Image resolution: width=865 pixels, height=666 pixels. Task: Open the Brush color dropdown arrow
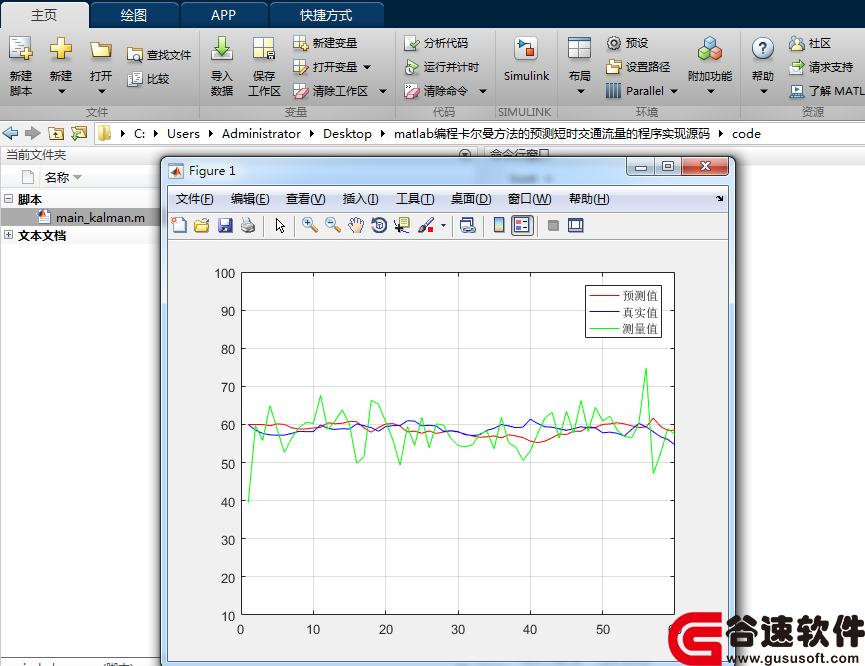point(443,225)
